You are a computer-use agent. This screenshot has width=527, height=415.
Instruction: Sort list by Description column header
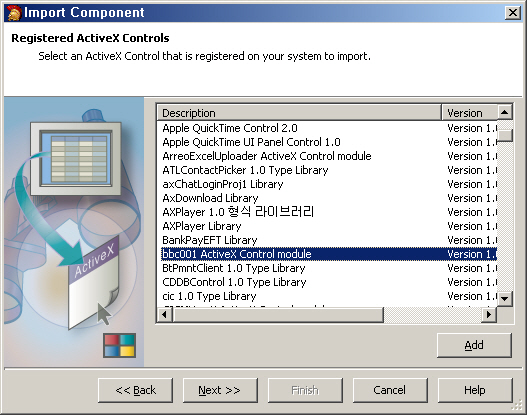click(x=299, y=113)
